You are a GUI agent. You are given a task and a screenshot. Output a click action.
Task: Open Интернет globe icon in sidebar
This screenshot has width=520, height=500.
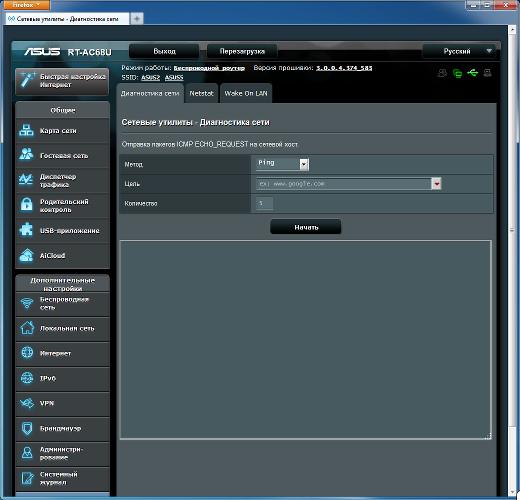27,353
